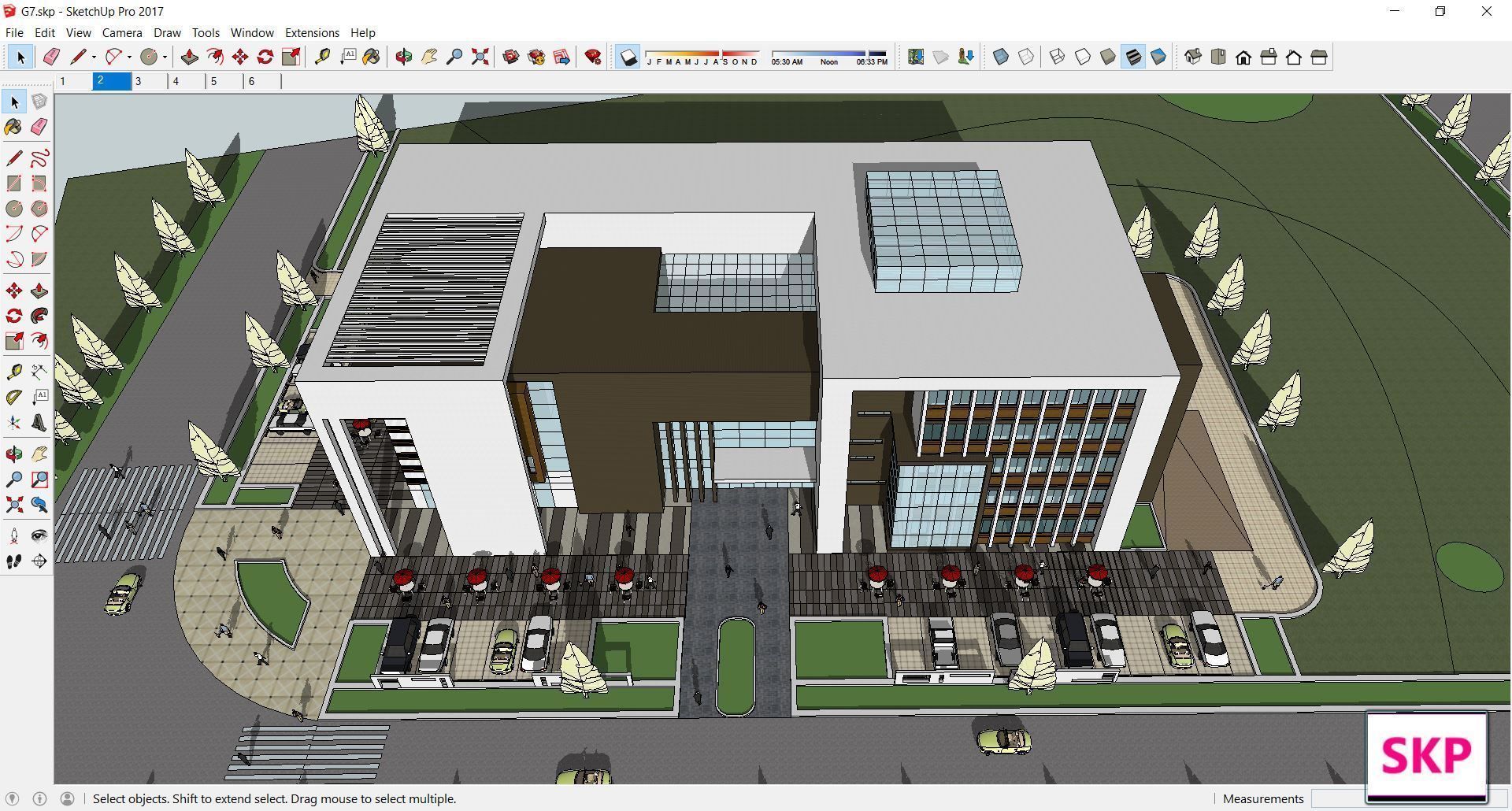This screenshot has height=811, width=1512.
Task: Open the Extensions menu
Action: (x=312, y=32)
